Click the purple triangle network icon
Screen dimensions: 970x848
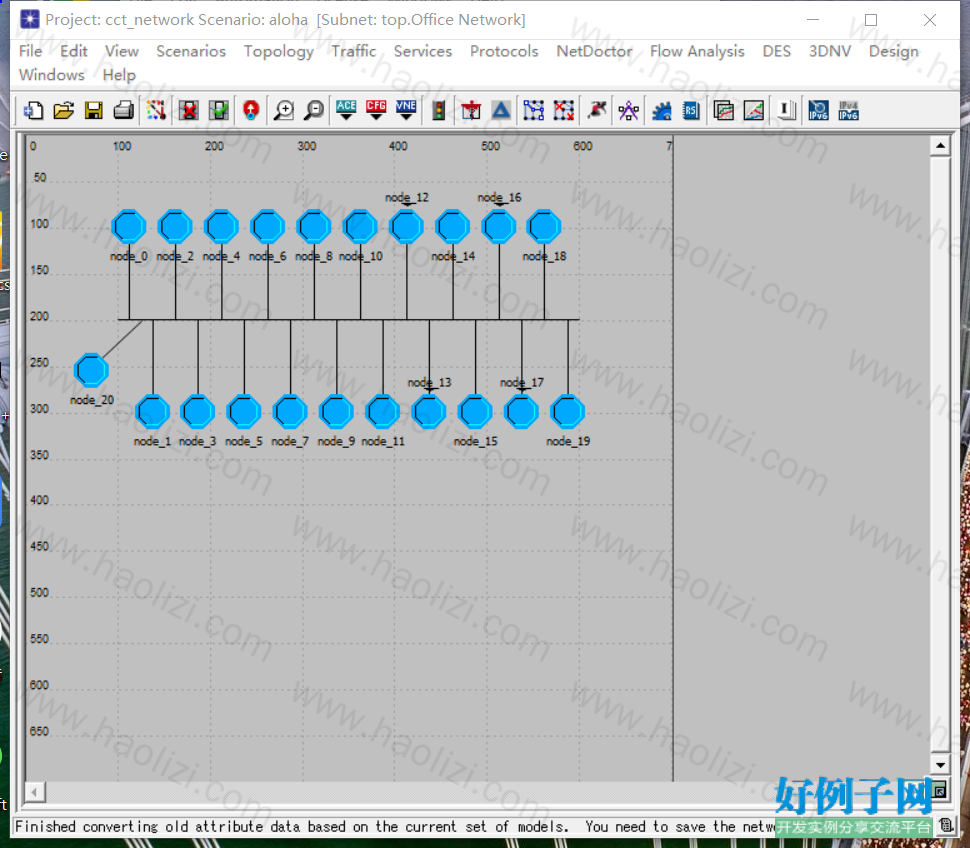click(629, 111)
